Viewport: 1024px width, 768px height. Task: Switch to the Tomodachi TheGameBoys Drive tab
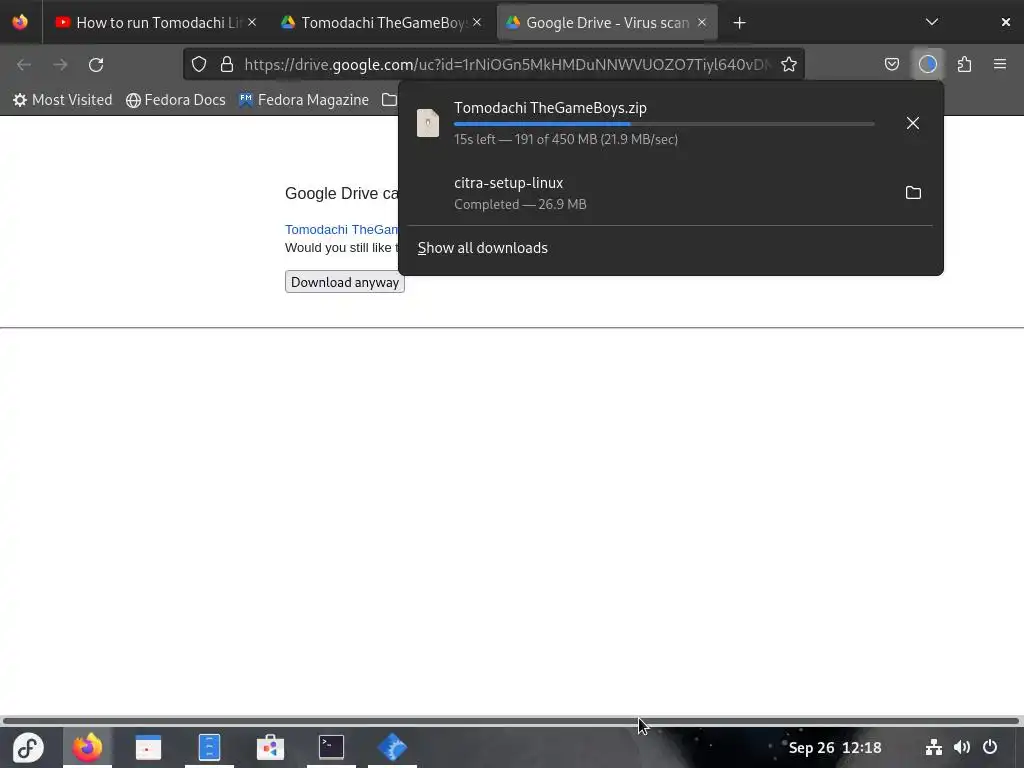(x=381, y=22)
